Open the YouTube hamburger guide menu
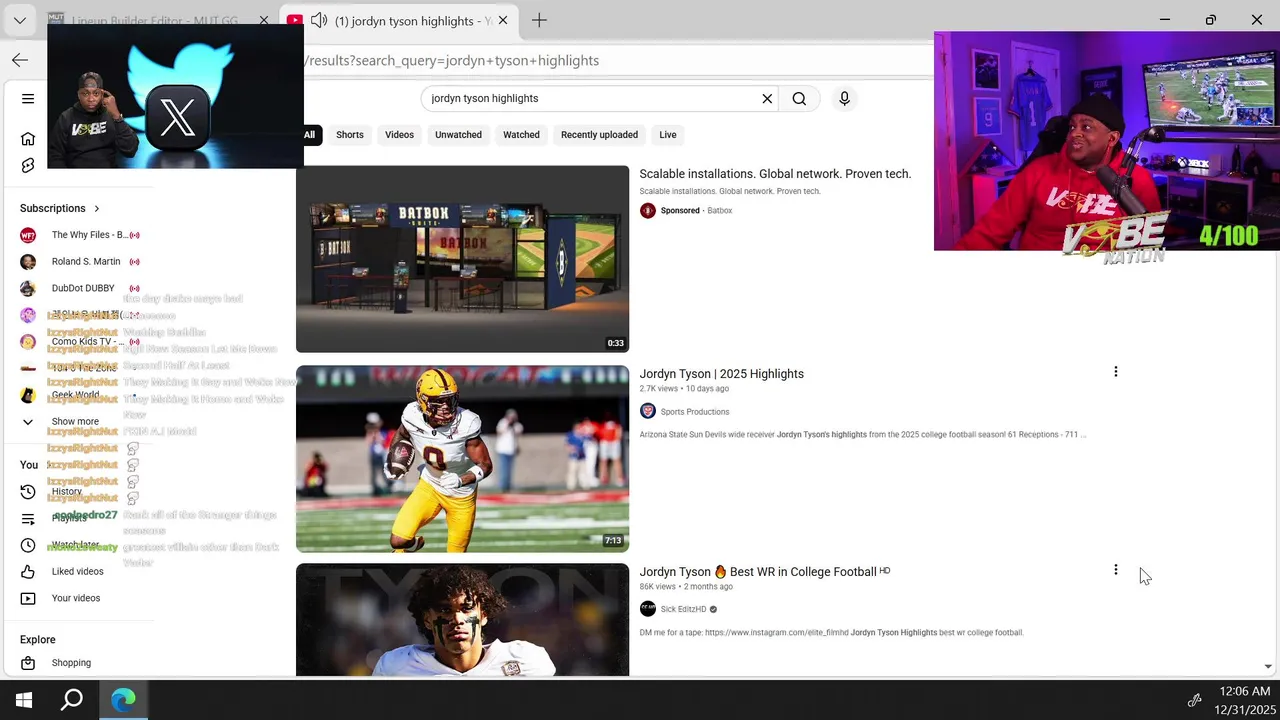The height and width of the screenshot is (720, 1280). click(x=28, y=99)
